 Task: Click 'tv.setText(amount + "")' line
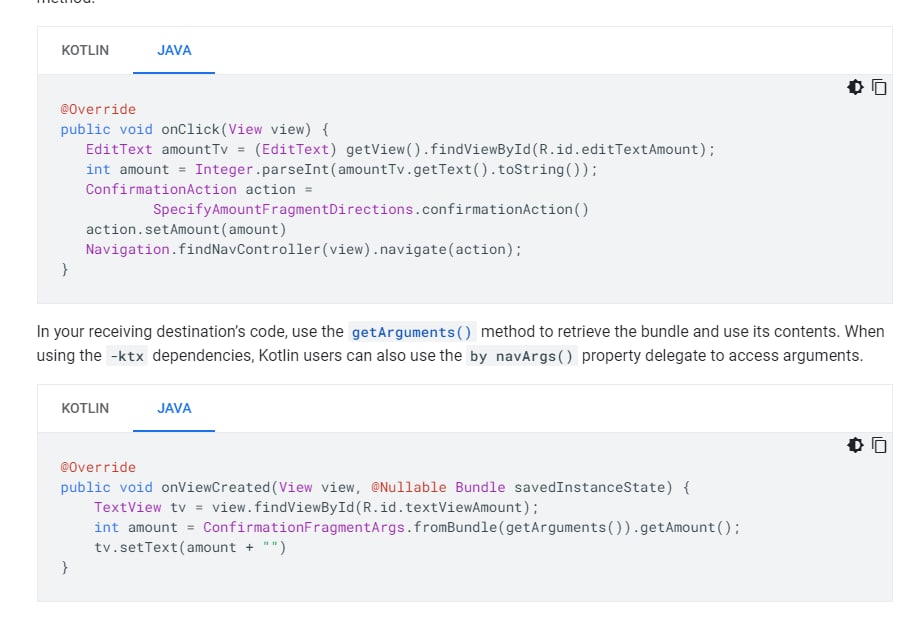[x=190, y=547]
